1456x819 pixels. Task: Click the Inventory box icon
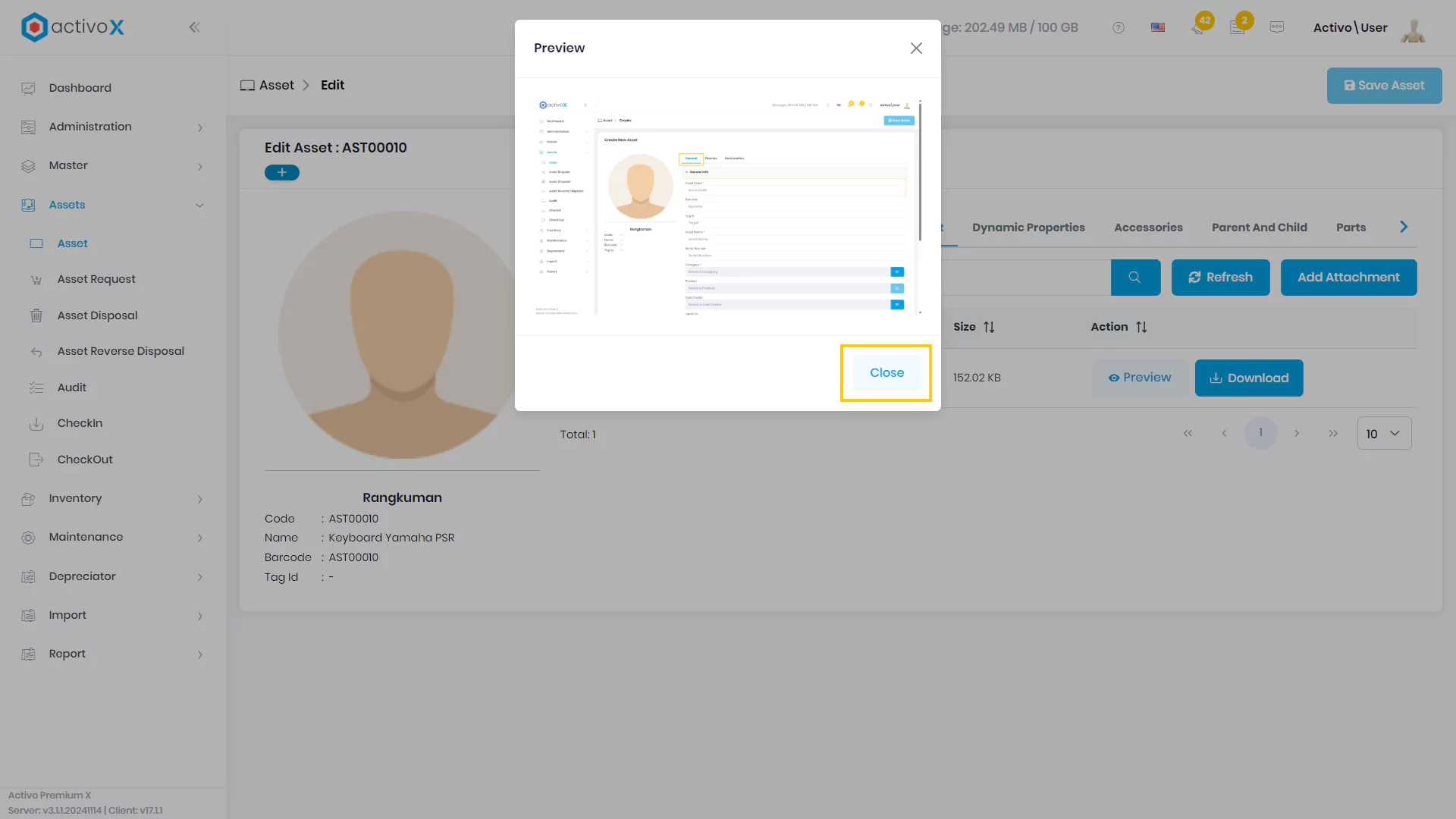tap(28, 499)
